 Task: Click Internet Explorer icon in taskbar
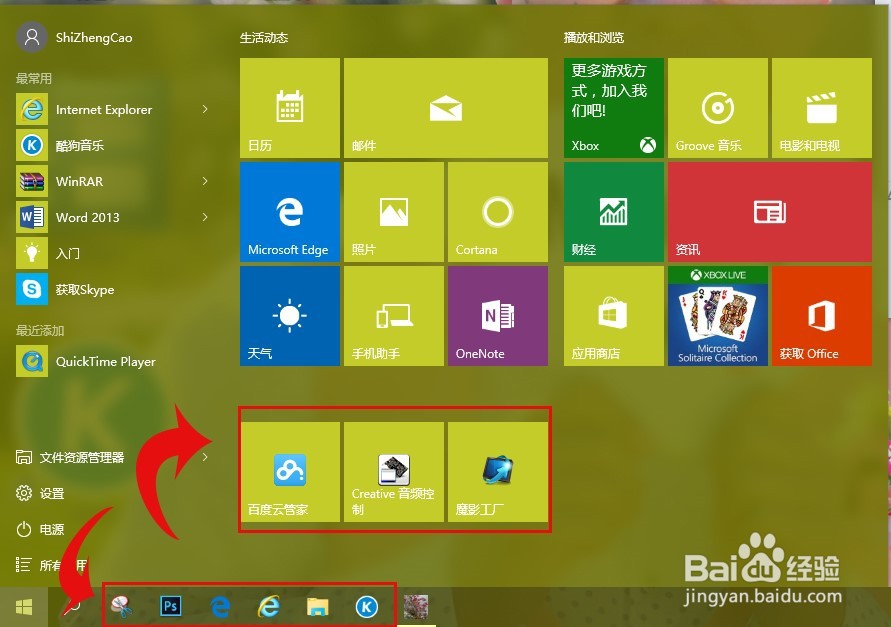click(x=269, y=607)
